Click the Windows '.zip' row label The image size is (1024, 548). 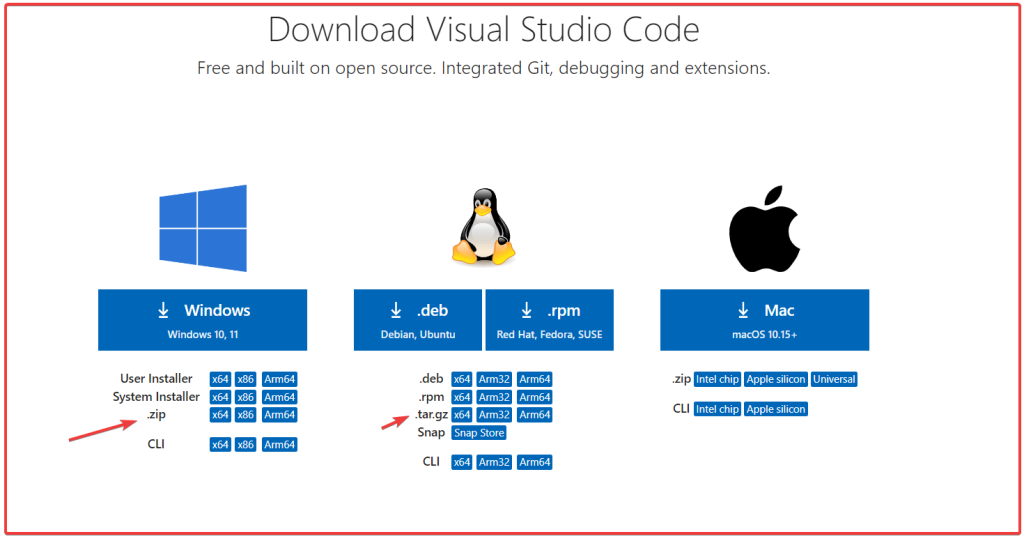click(x=156, y=414)
